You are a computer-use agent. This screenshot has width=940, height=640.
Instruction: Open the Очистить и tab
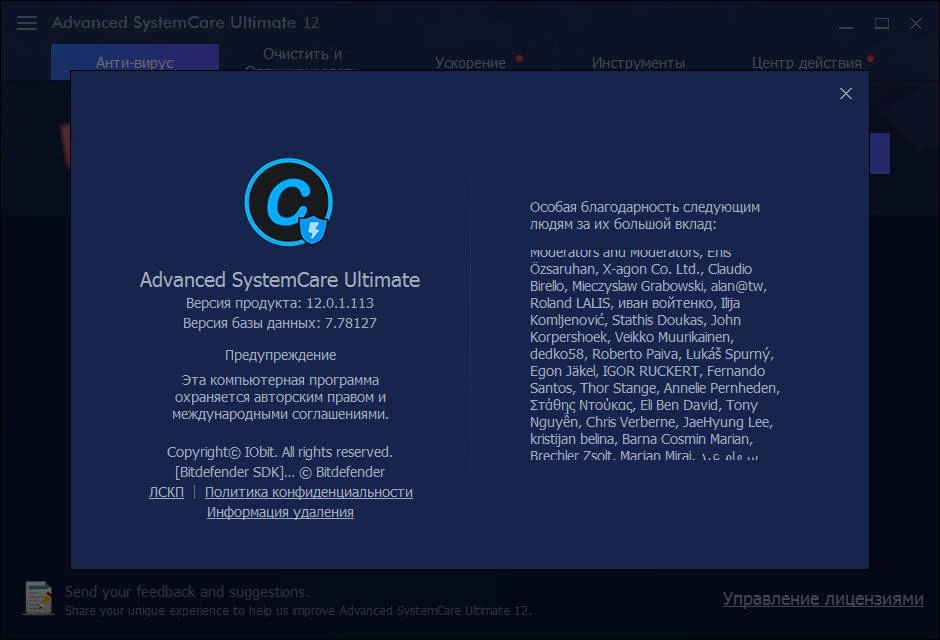[303, 54]
